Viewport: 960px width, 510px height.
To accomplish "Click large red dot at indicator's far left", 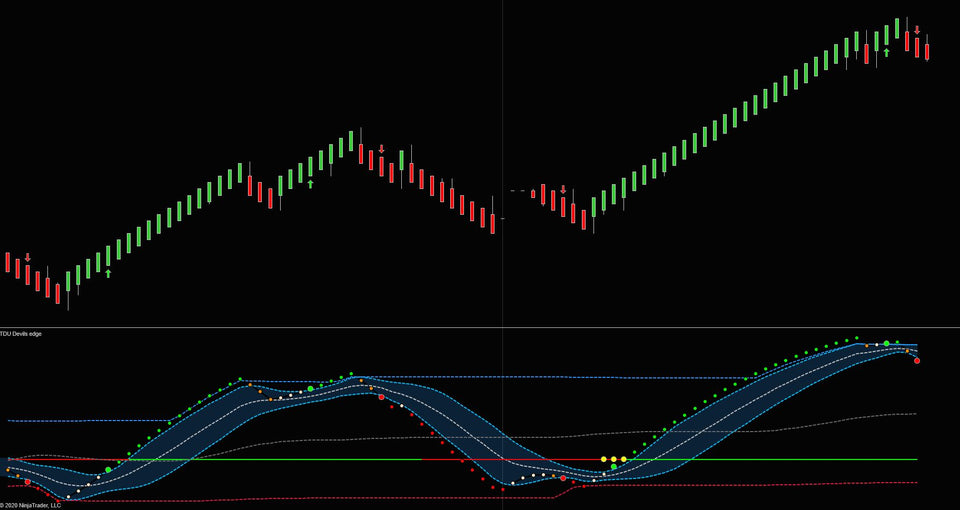I will [x=28, y=482].
